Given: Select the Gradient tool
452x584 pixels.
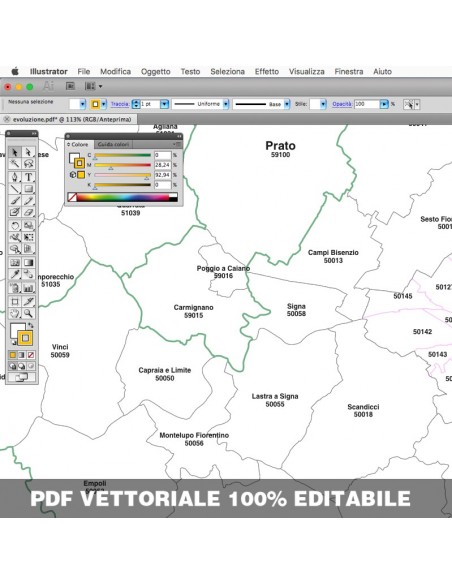Looking at the screenshot, I should [x=28, y=263].
